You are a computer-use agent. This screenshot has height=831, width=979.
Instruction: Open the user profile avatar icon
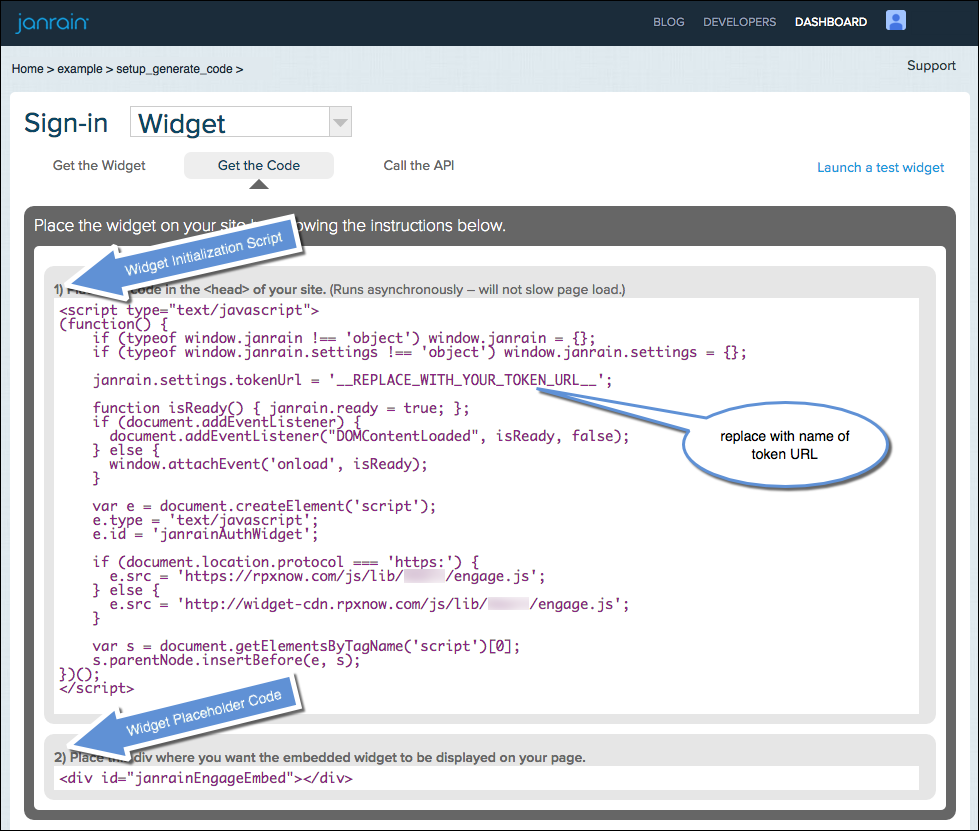point(895,21)
